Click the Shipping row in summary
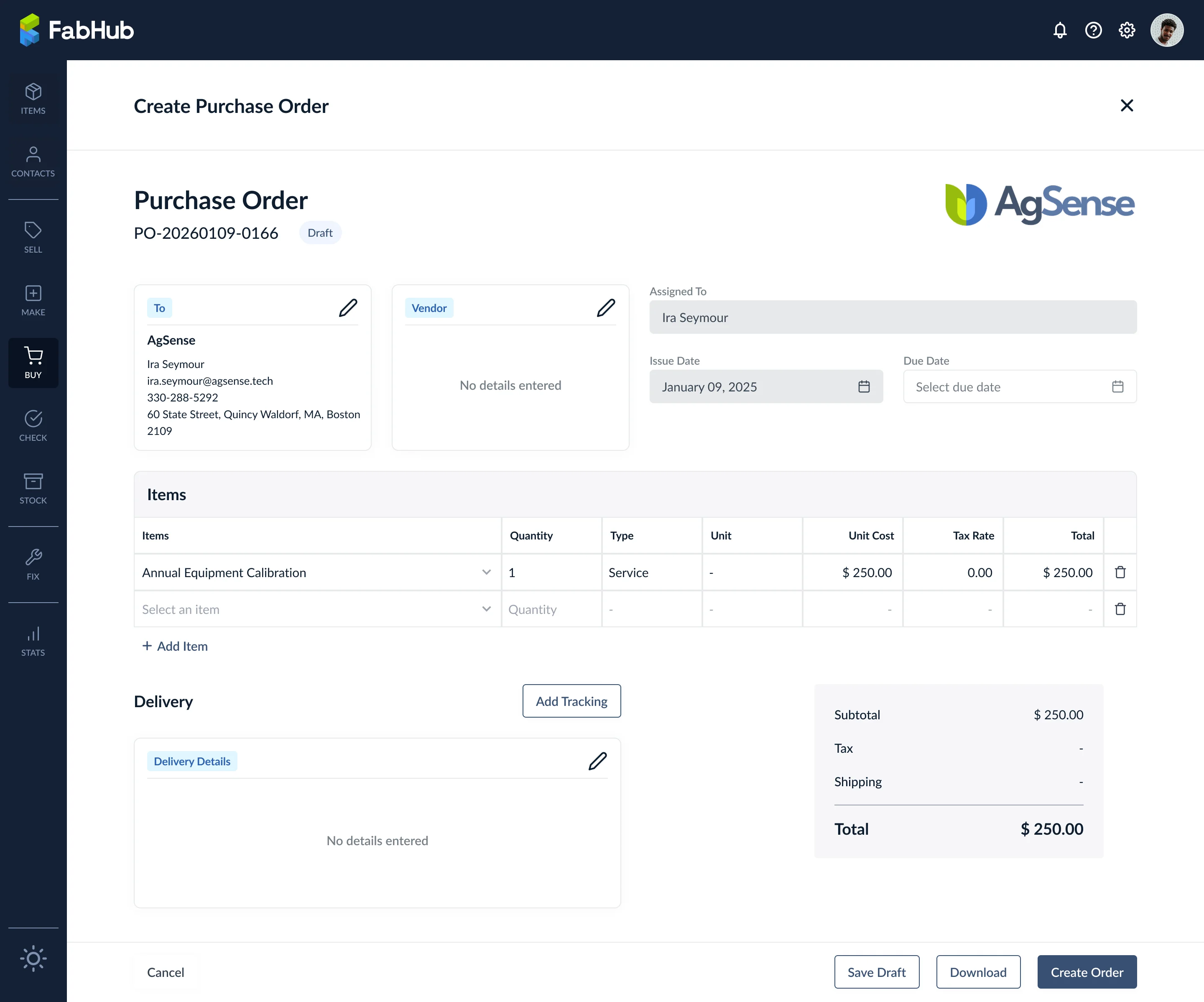This screenshot has width=1204, height=1002. 959,782
